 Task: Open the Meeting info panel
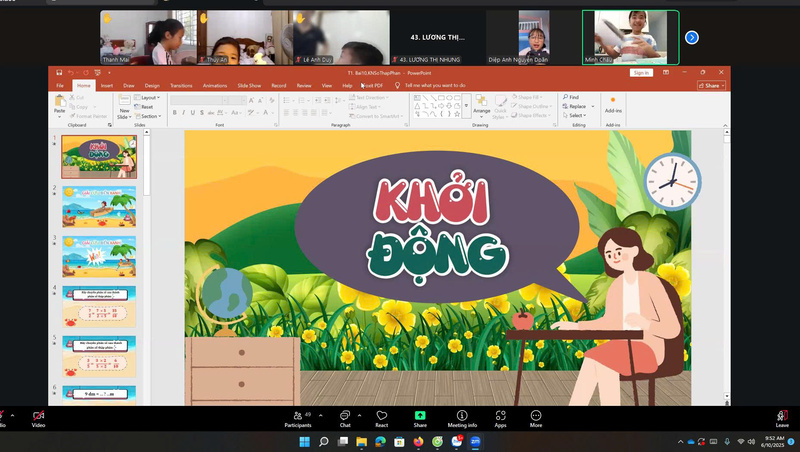click(x=462, y=415)
